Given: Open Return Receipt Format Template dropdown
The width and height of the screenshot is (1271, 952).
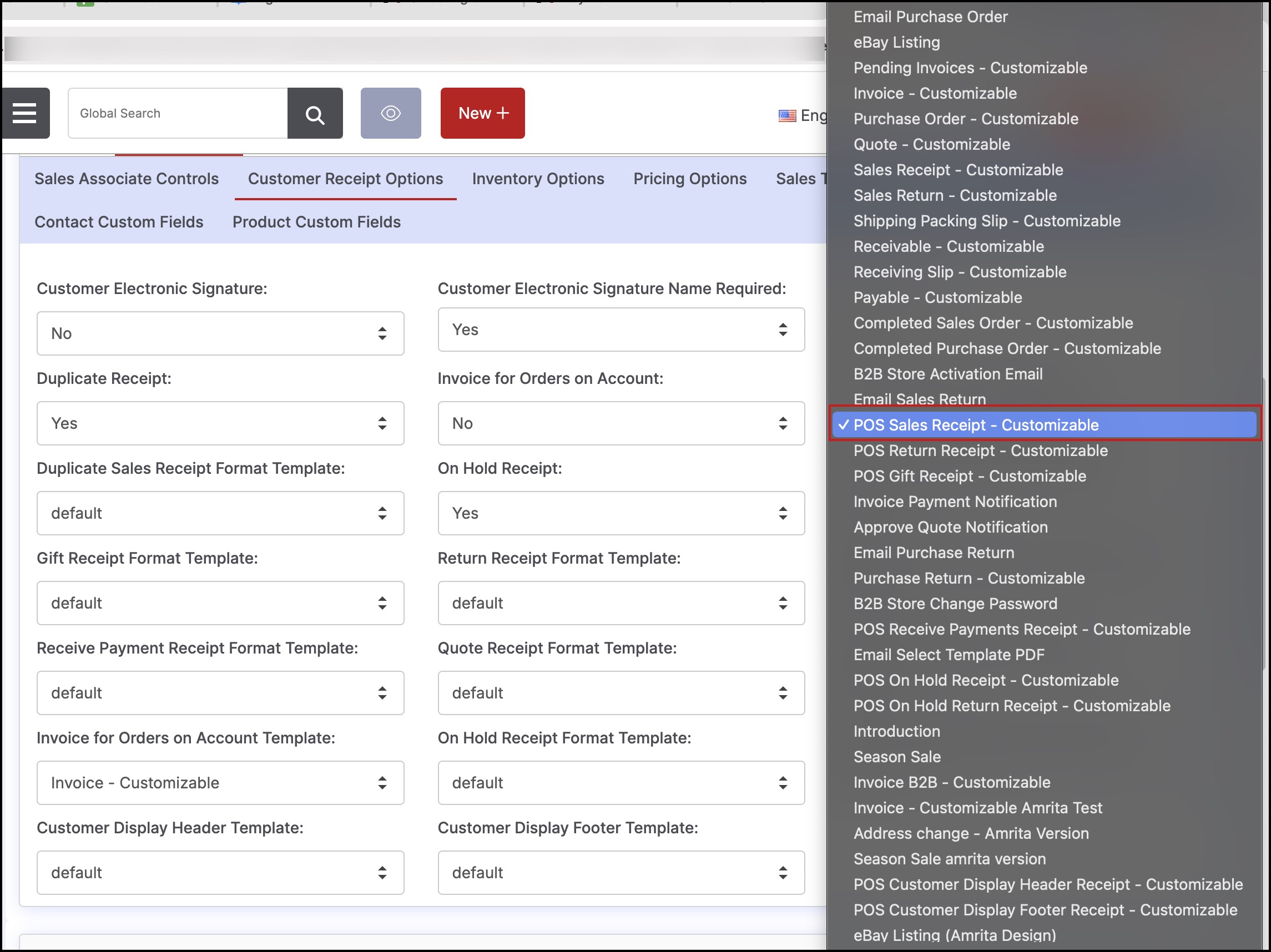Looking at the screenshot, I should [x=621, y=603].
